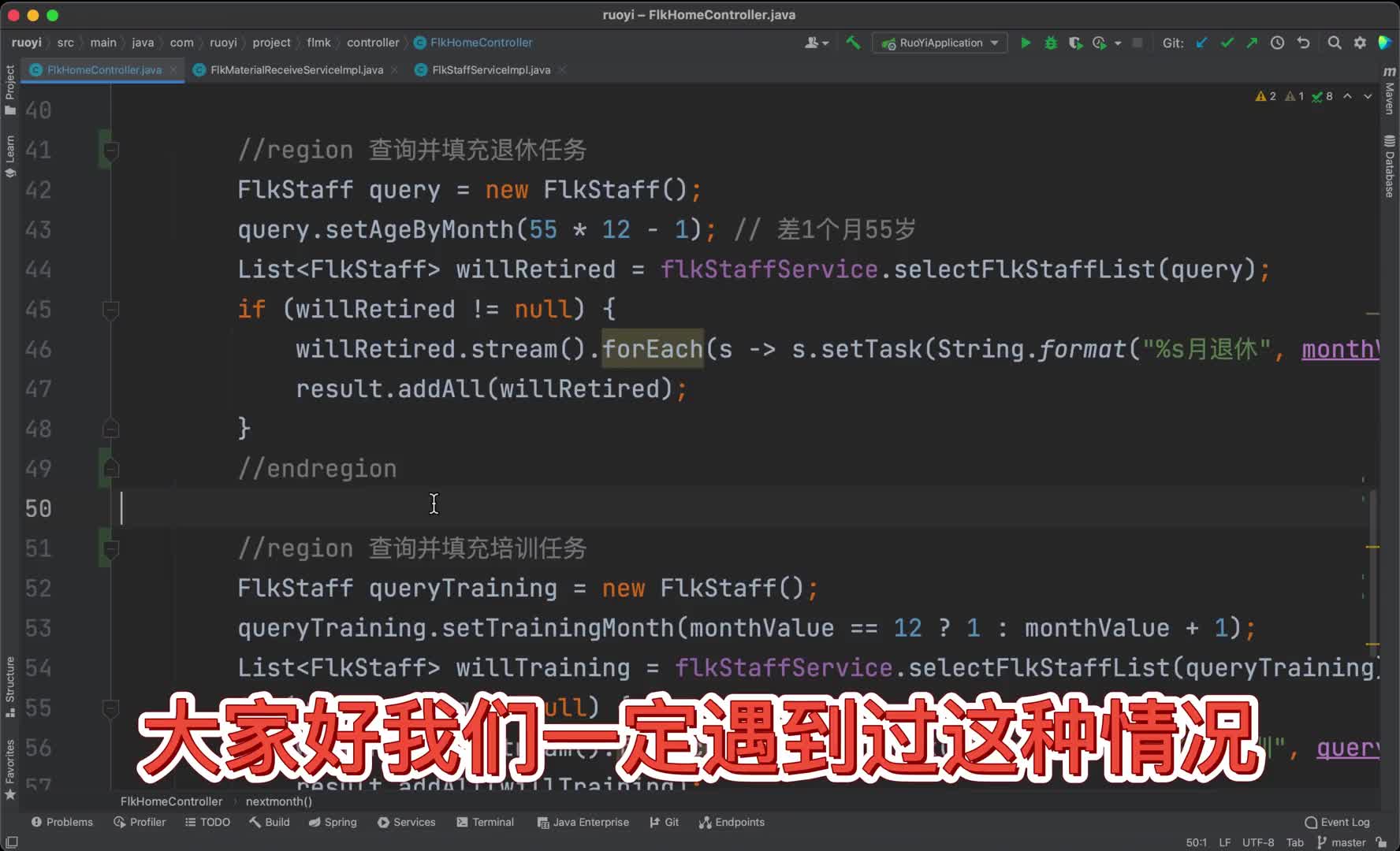
Task: Show Git history clock icon
Action: (1277, 43)
